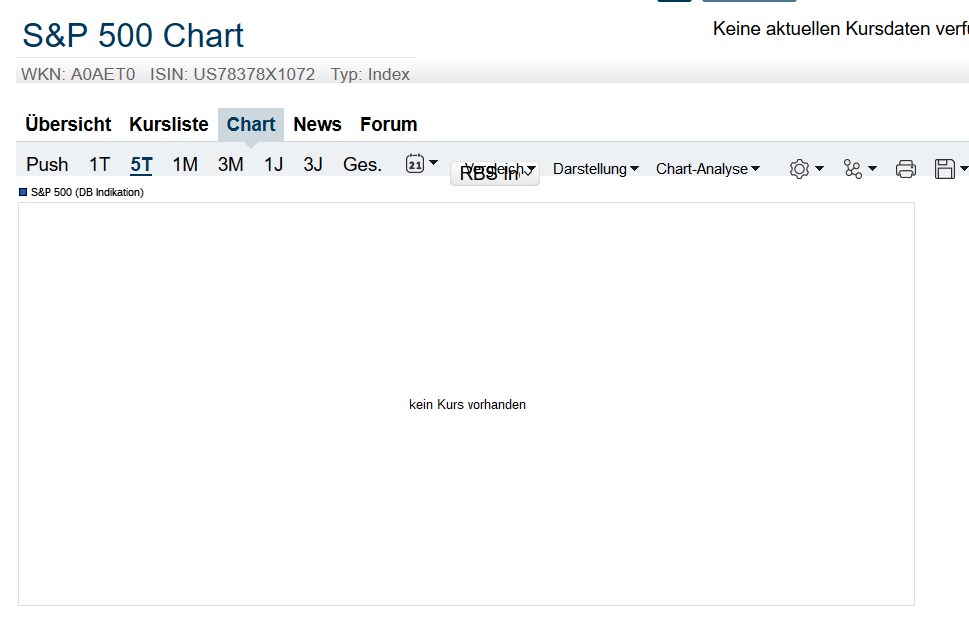Click the share nodes icon
969x638 pixels.
point(853,169)
